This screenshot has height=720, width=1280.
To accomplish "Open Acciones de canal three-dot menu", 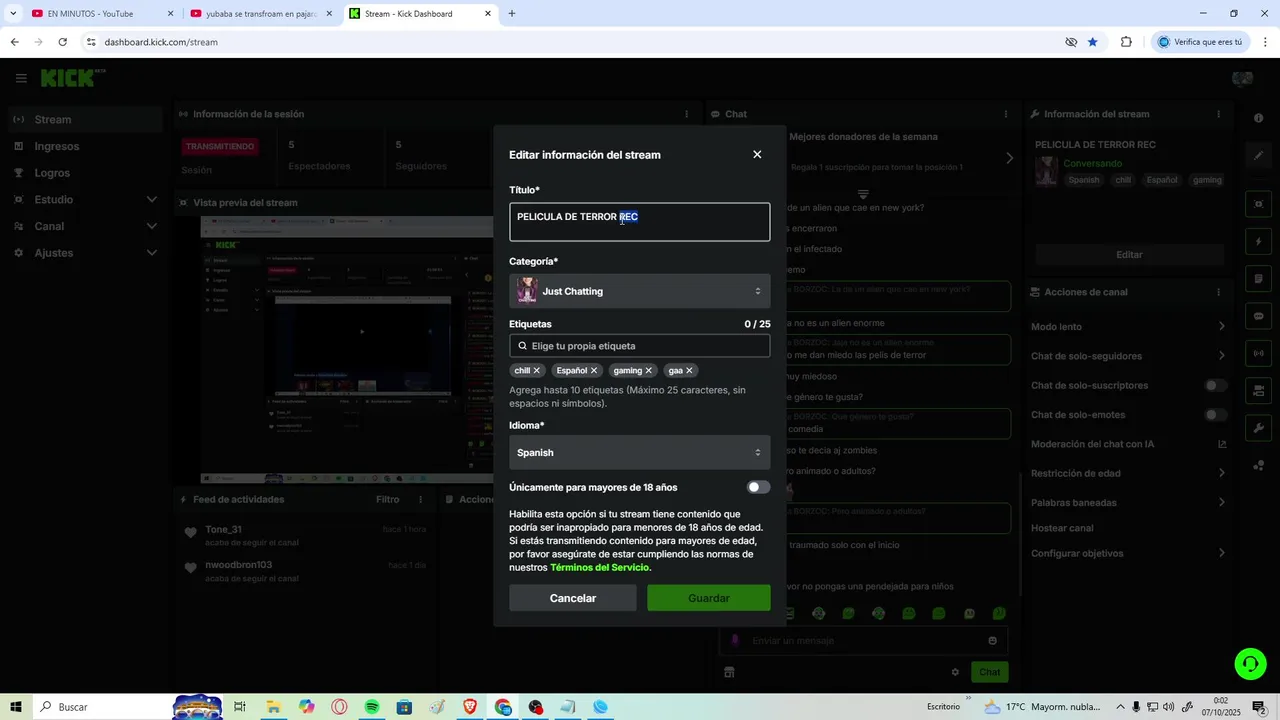I will pyautogui.click(x=1218, y=292).
